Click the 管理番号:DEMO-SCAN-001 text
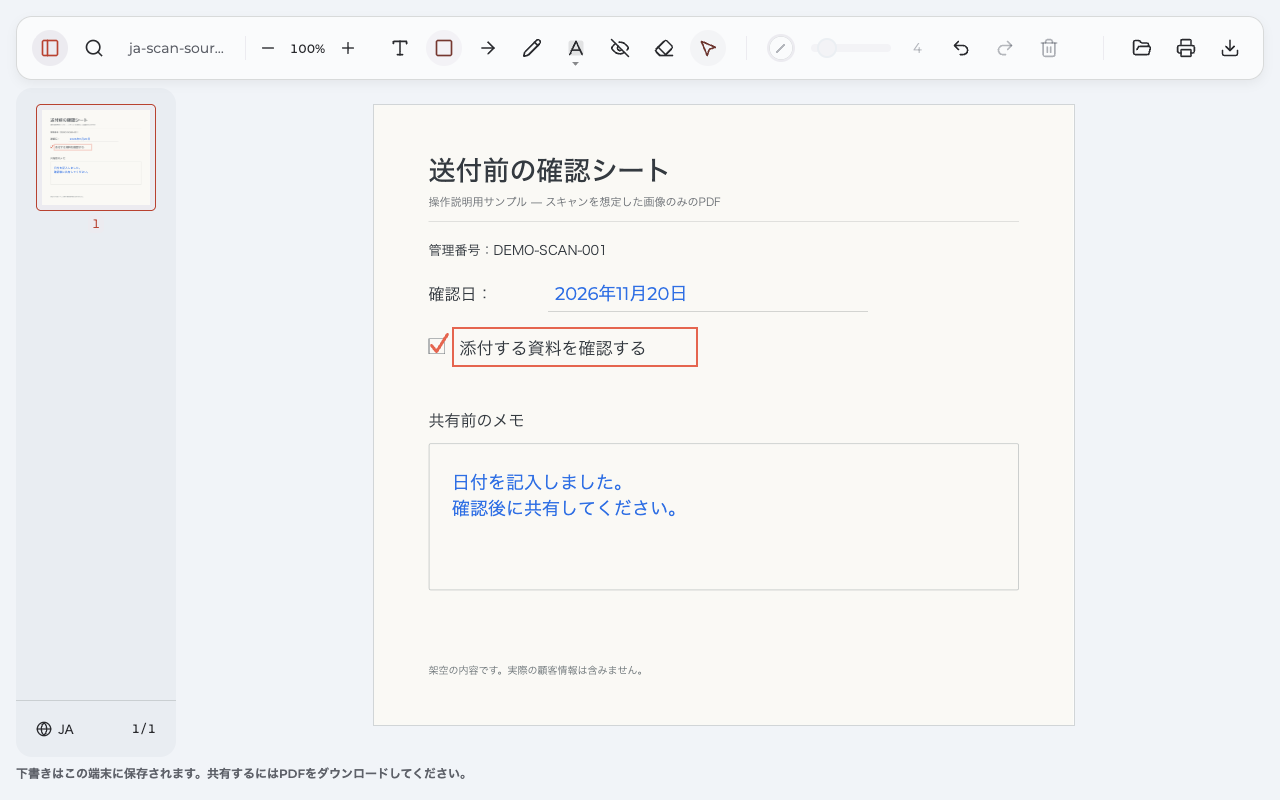Image resolution: width=1280 pixels, height=800 pixels. (517, 250)
